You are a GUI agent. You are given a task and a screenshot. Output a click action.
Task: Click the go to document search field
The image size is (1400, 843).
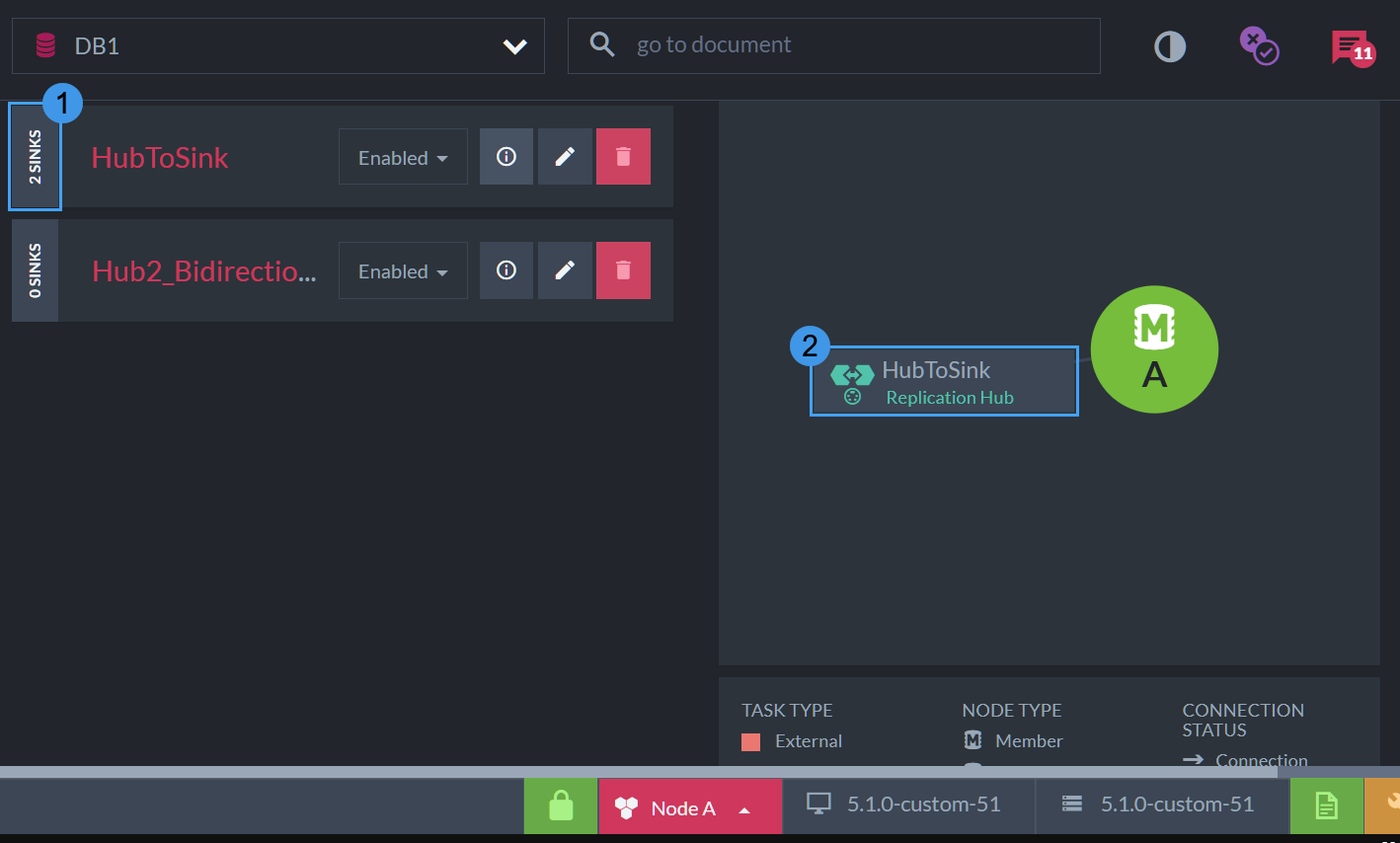[x=834, y=45]
